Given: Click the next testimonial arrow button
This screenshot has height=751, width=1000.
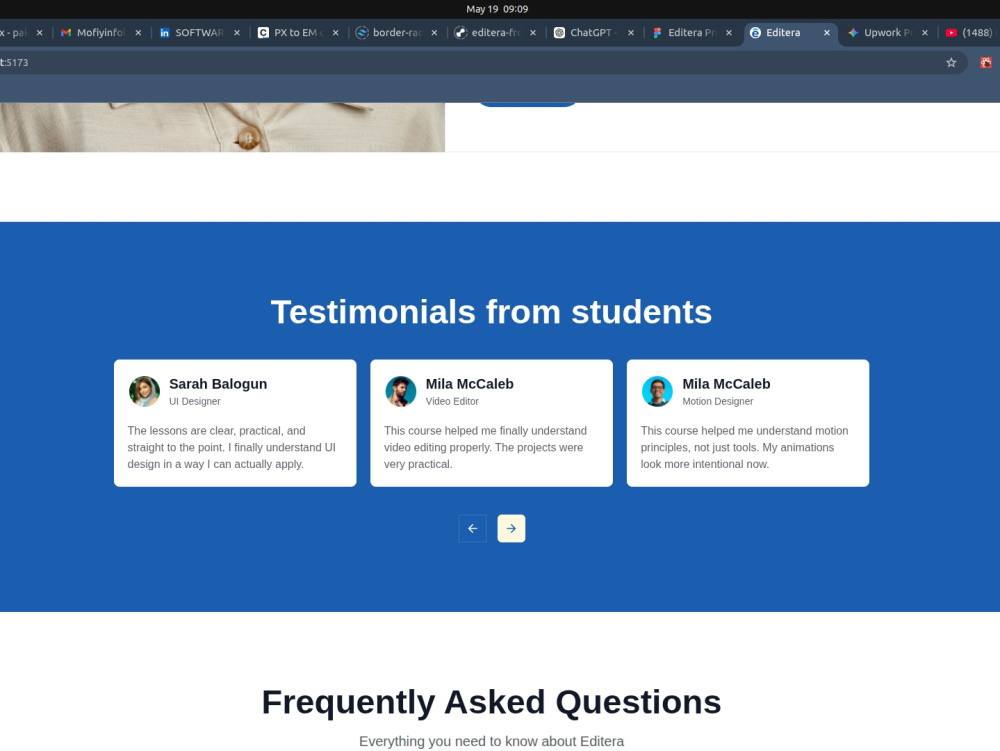Looking at the screenshot, I should coord(511,529).
